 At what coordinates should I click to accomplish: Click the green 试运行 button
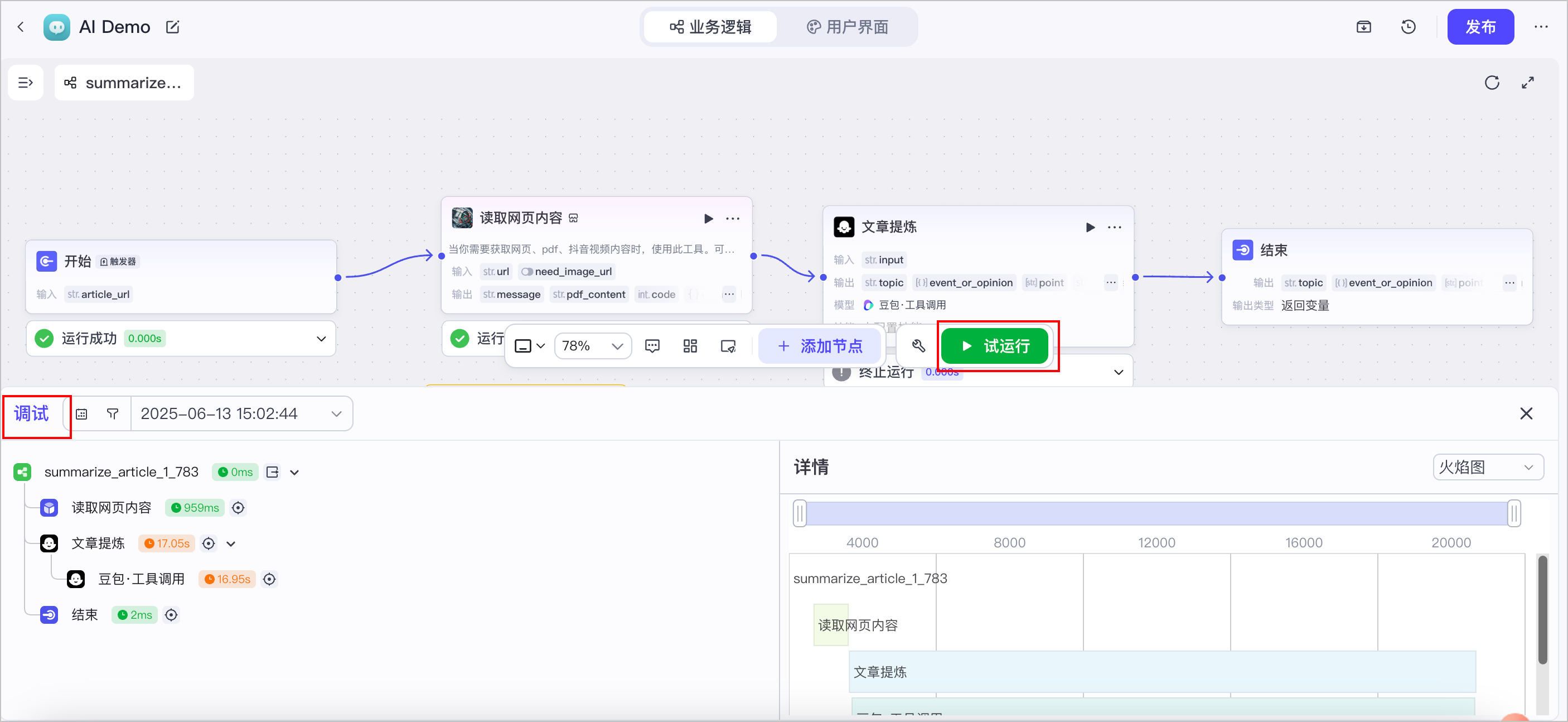click(994, 346)
